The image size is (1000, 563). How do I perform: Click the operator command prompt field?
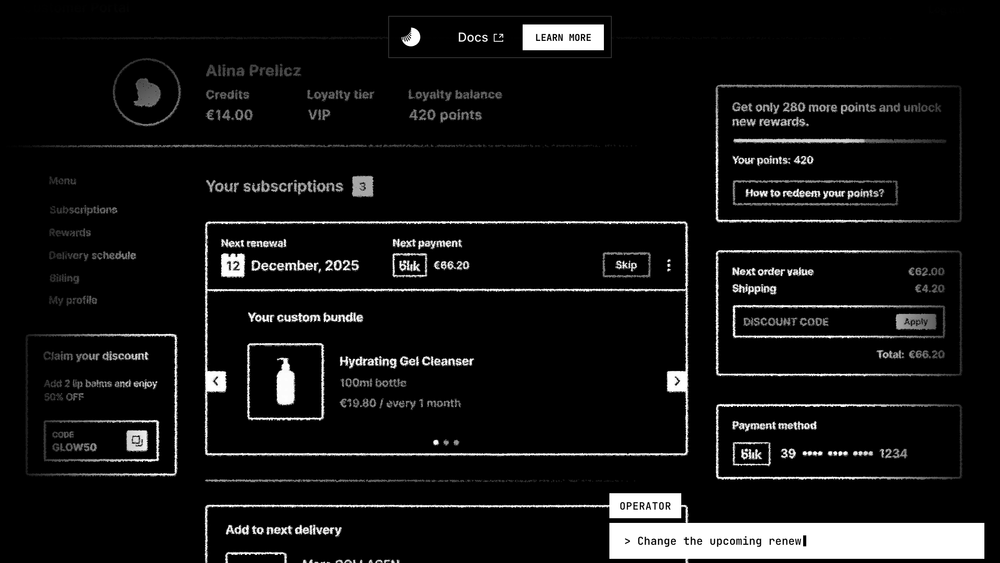coord(797,541)
